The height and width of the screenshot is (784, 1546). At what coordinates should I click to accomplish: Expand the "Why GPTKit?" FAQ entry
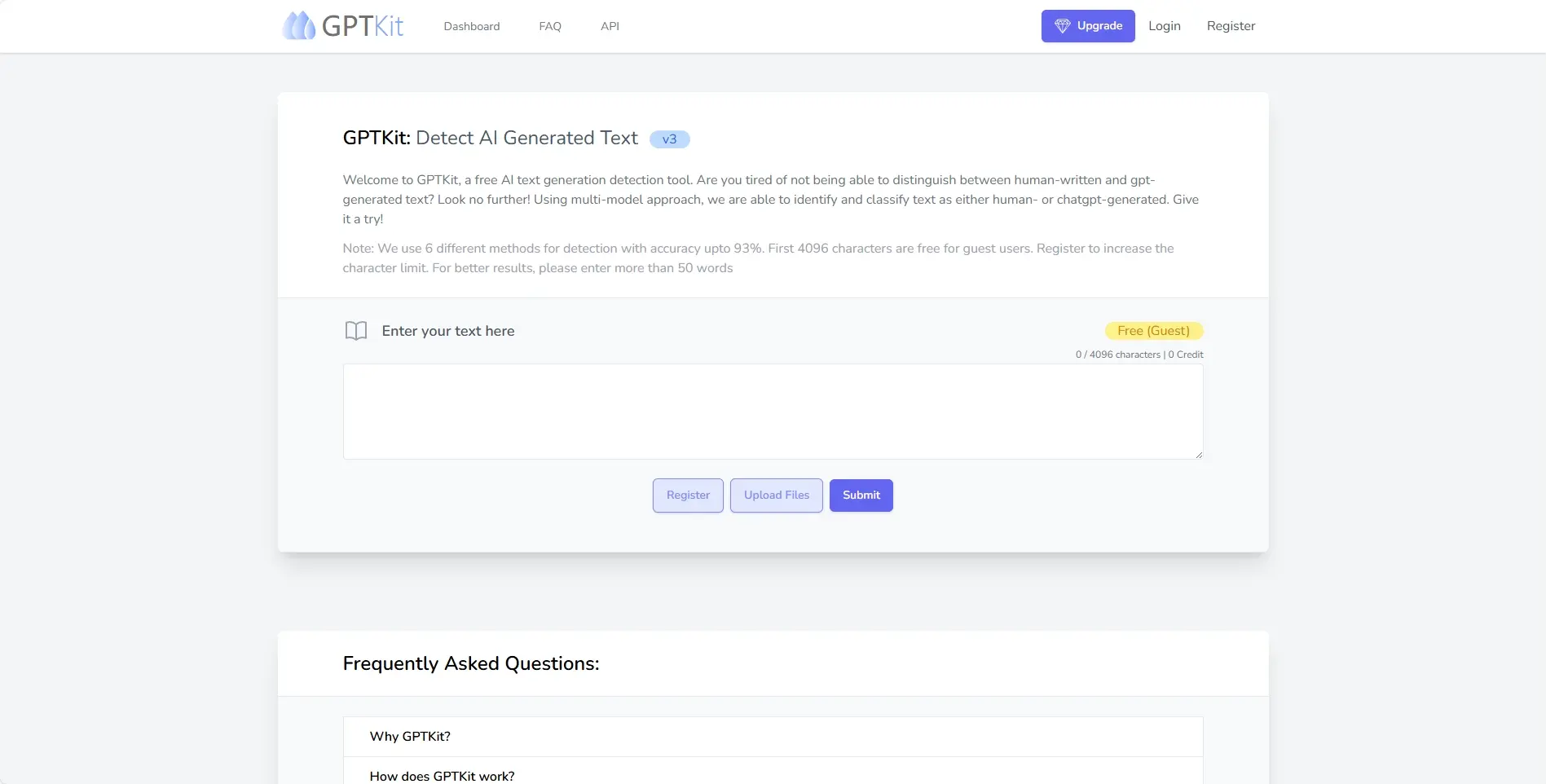(409, 736)
